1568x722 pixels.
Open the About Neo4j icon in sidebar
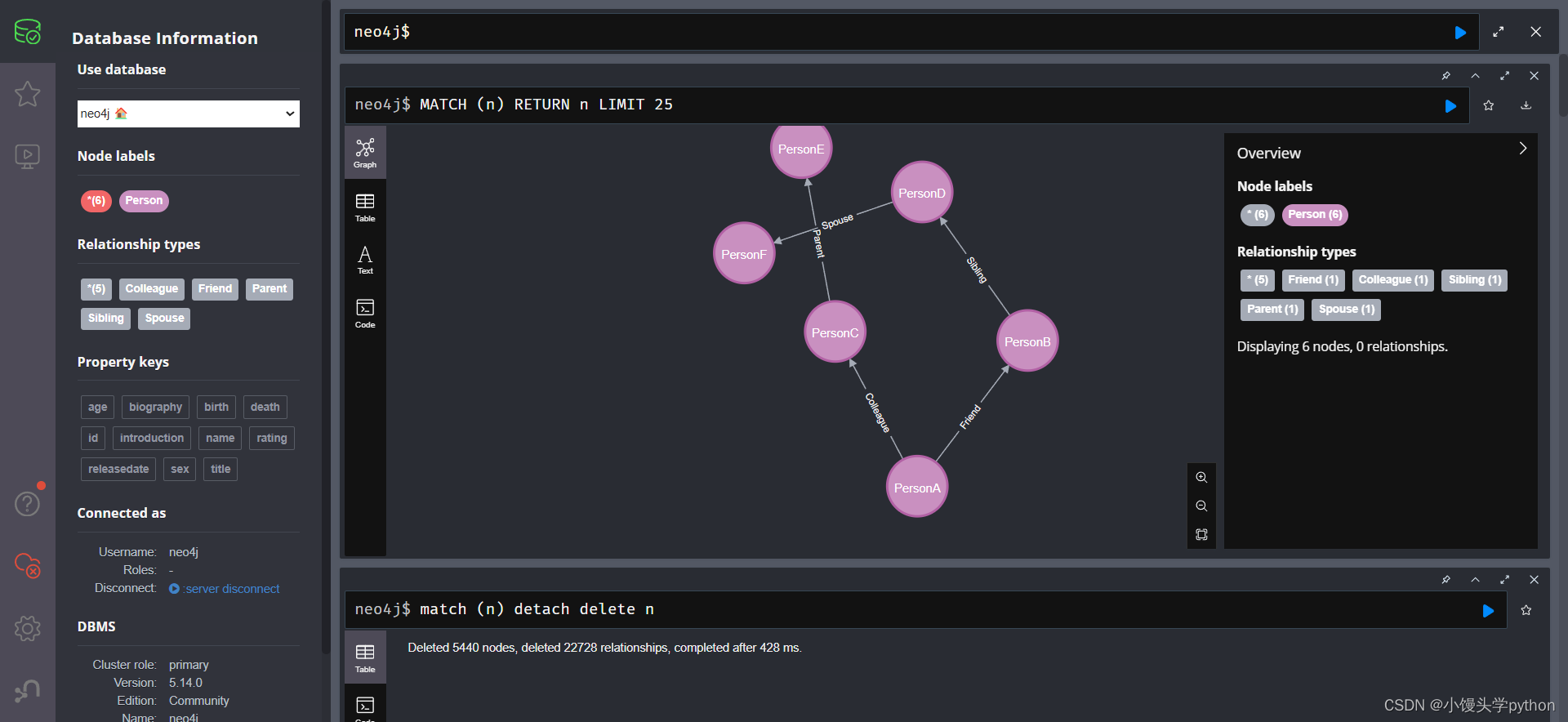click(28, 691)
